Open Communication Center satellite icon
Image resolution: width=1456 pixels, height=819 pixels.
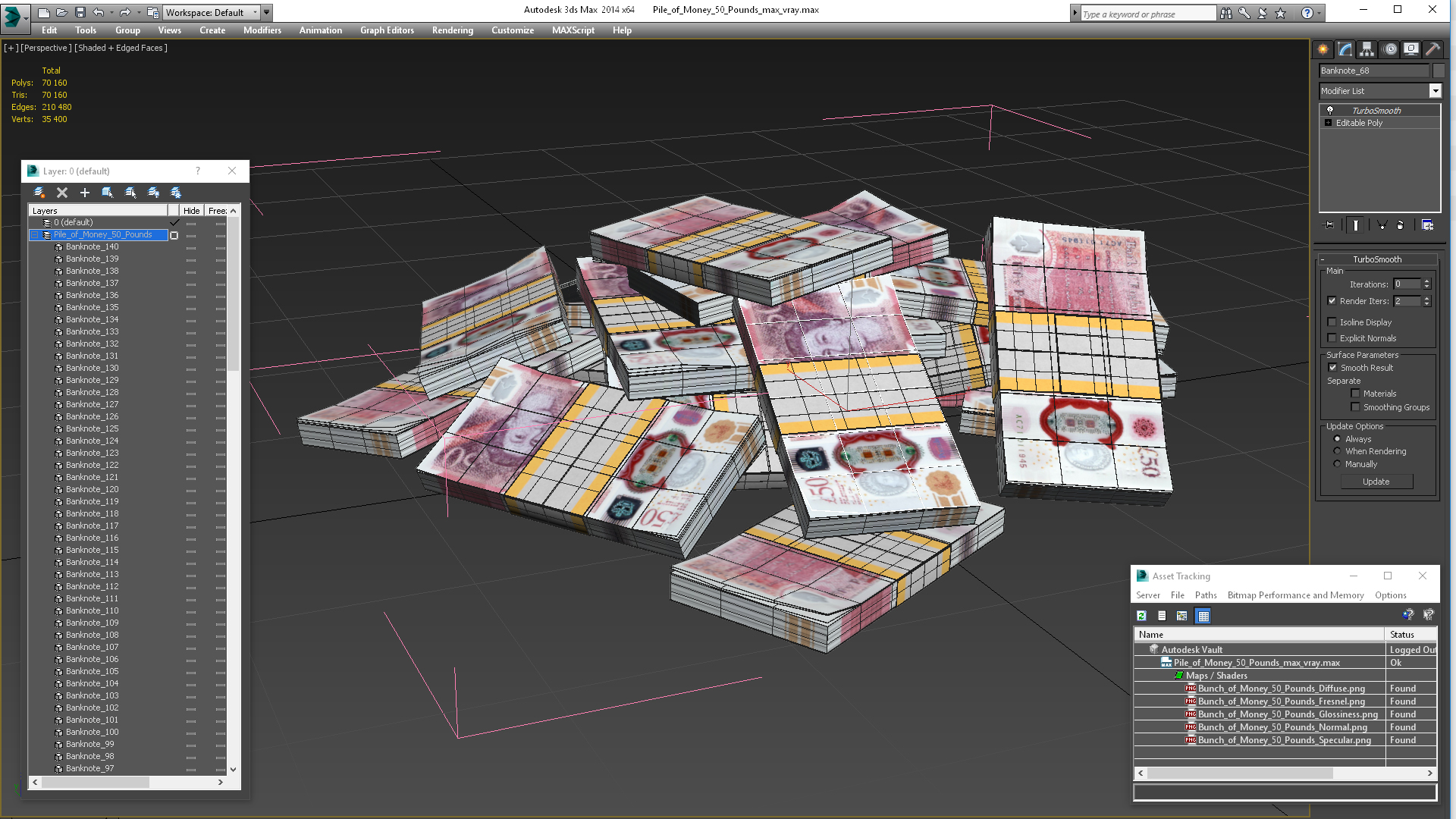click(1263, 13)
